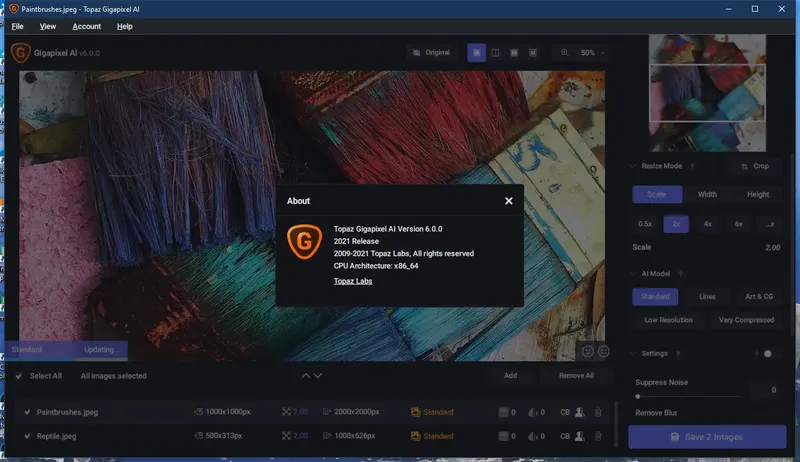
Task: Select the Very Compressed AI model
Action: point(746,320)
